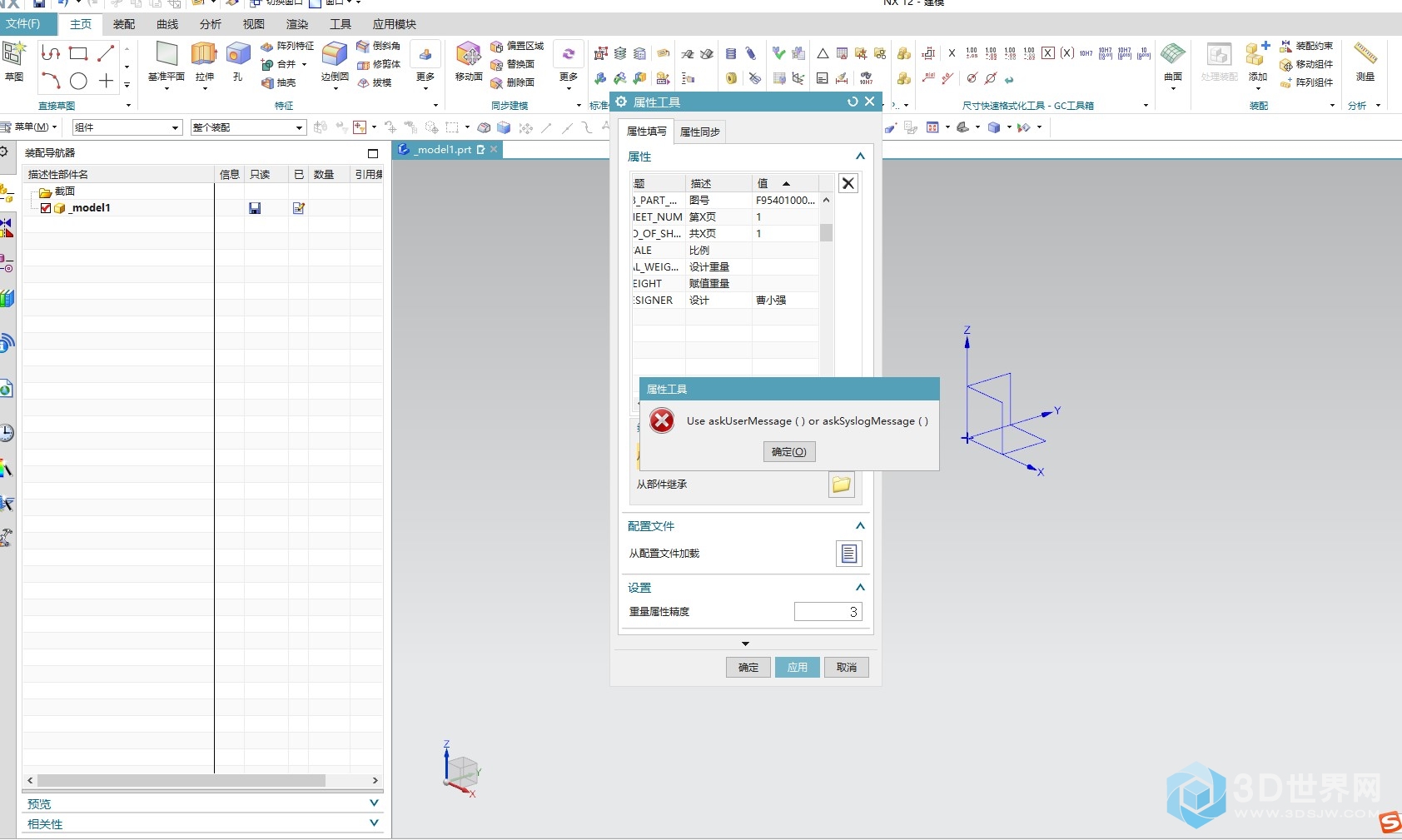Click the 文件(F) menu

[x=24, y=24]
